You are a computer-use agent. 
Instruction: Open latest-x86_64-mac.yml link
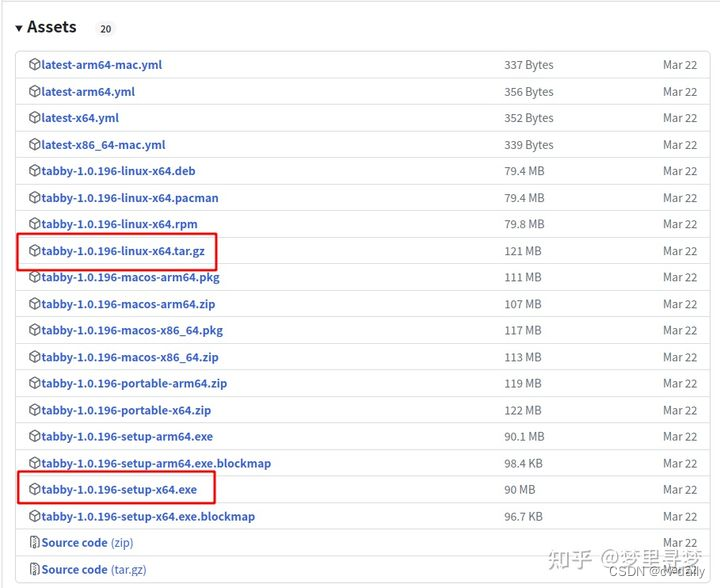(x=103, y=145)
